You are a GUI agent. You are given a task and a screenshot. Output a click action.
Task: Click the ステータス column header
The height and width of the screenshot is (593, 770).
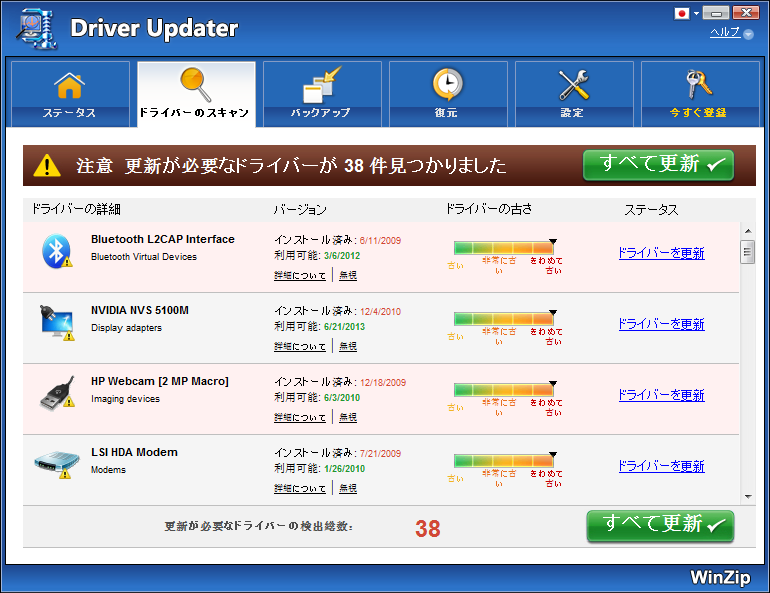651,210
